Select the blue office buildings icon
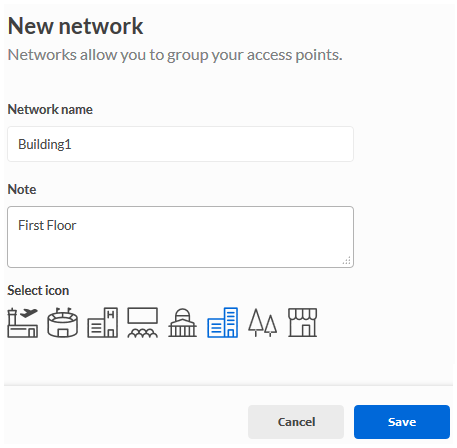 coord(223,323)
